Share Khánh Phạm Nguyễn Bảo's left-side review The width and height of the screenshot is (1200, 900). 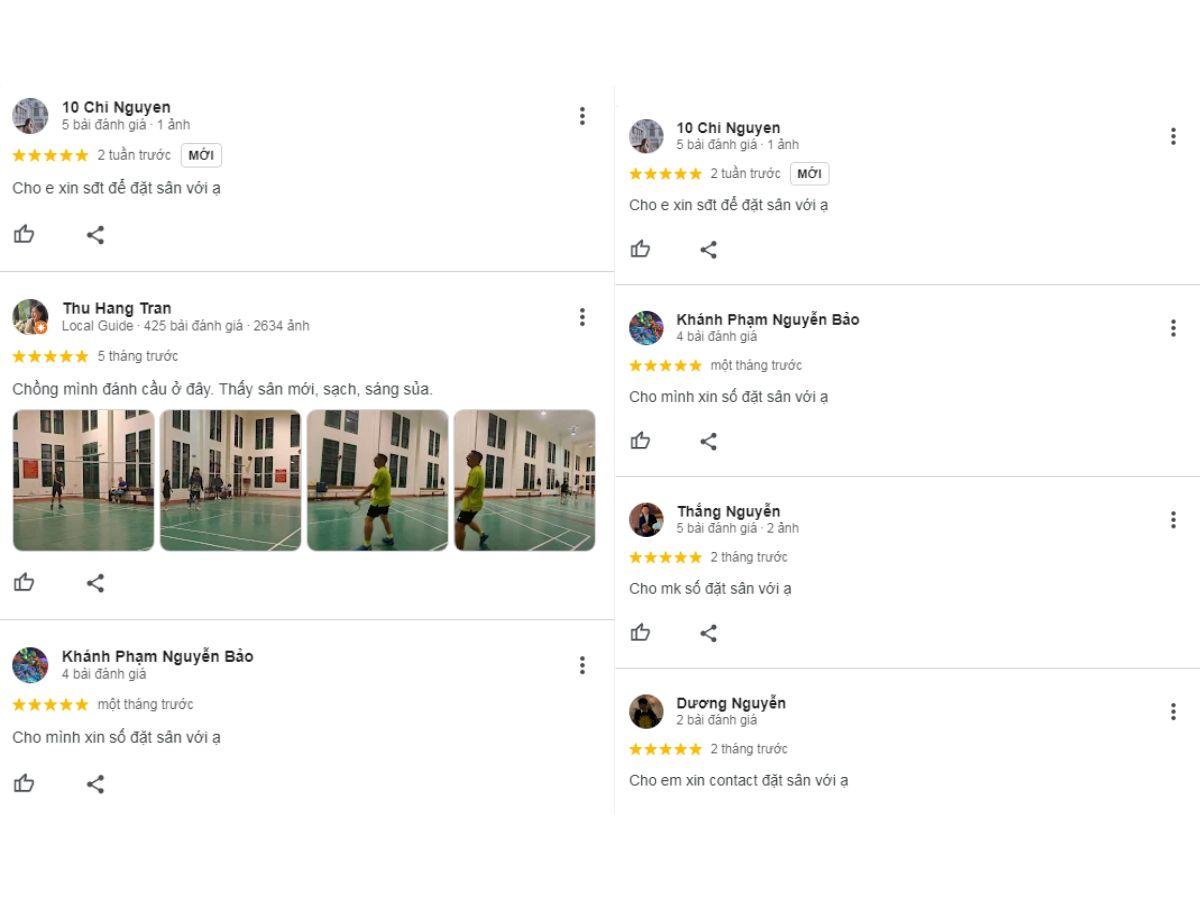[95, 784]
